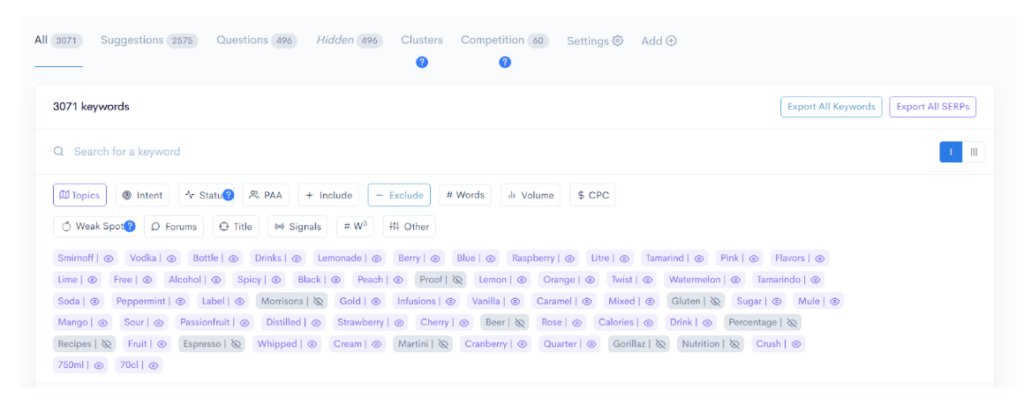Click the help badge on Weak Spot filter
The height and width of the screenshot is (413, 1024).
(x=130, y=226)
